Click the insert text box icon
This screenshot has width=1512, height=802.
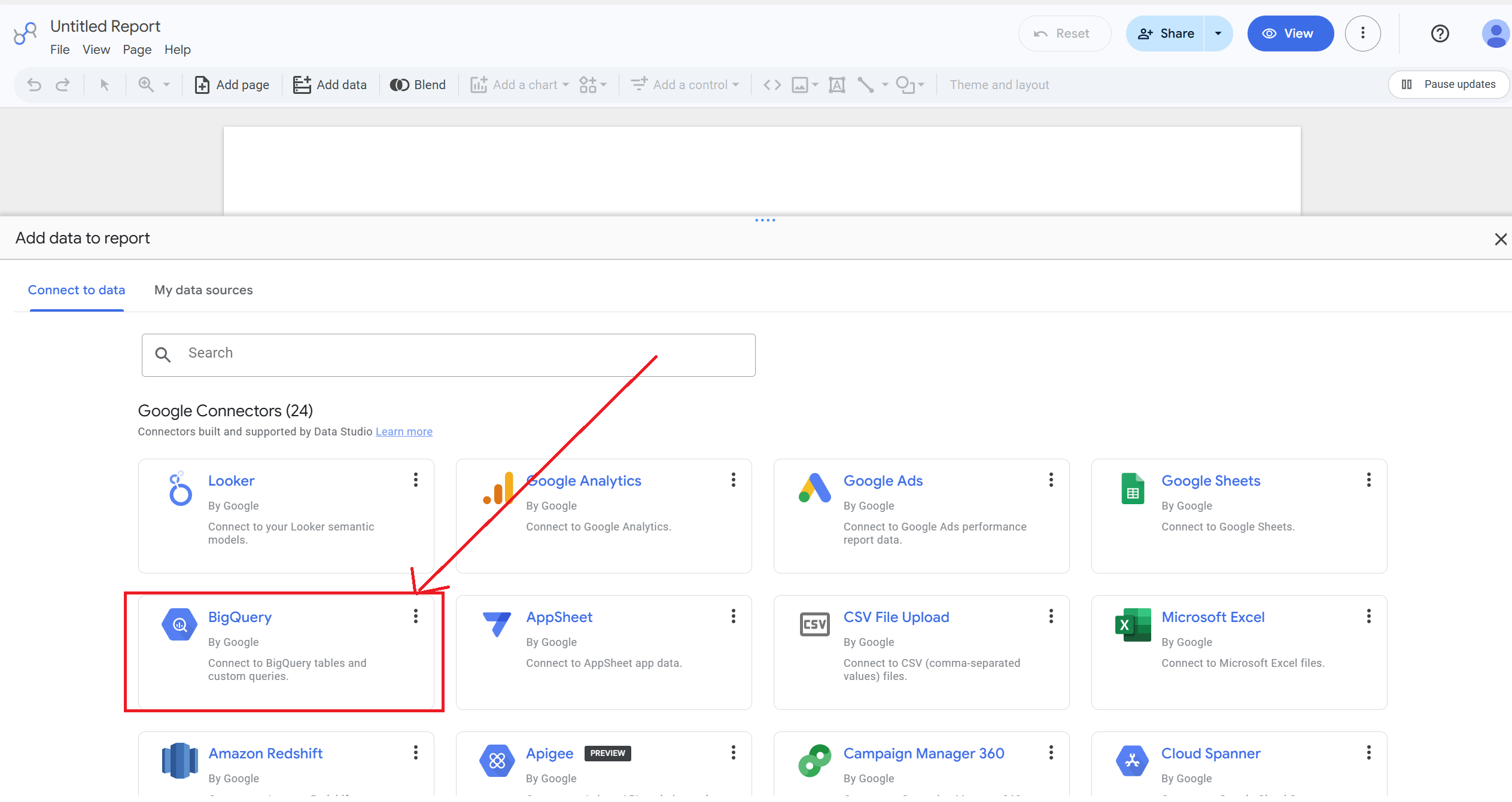[836, 85]
